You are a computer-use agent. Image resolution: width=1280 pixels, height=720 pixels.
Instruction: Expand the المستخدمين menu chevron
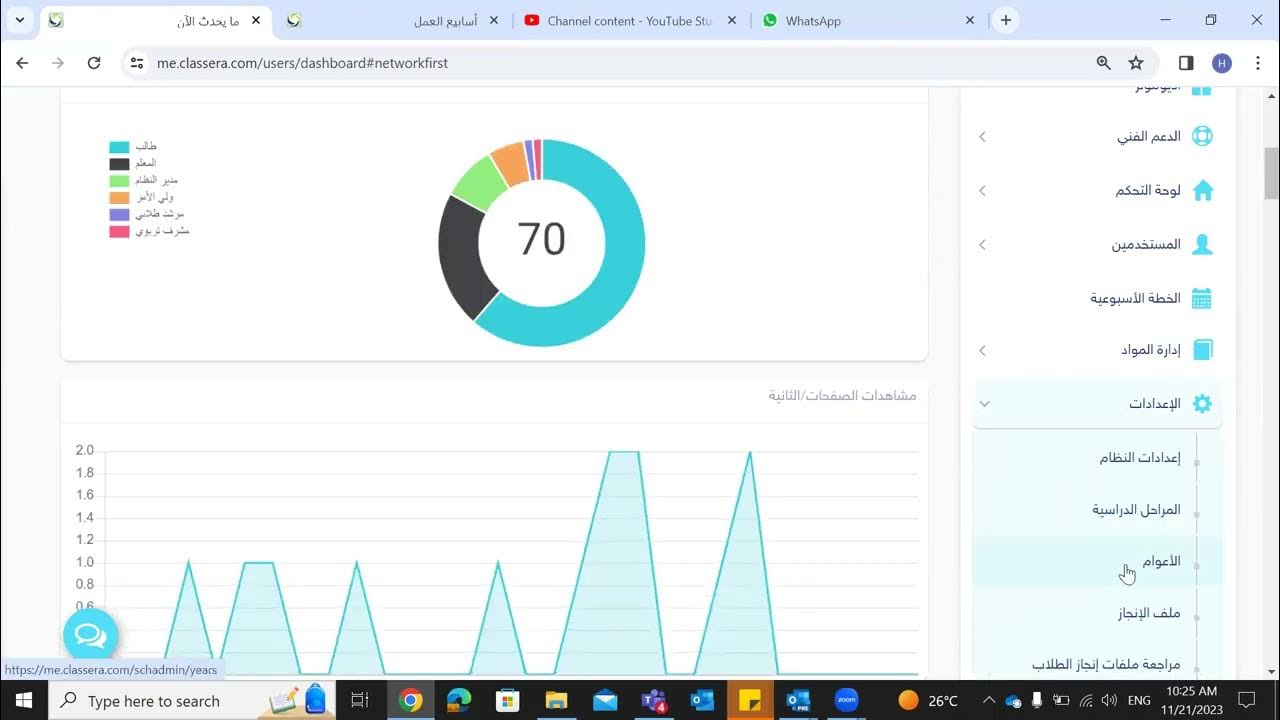point(982,244)
